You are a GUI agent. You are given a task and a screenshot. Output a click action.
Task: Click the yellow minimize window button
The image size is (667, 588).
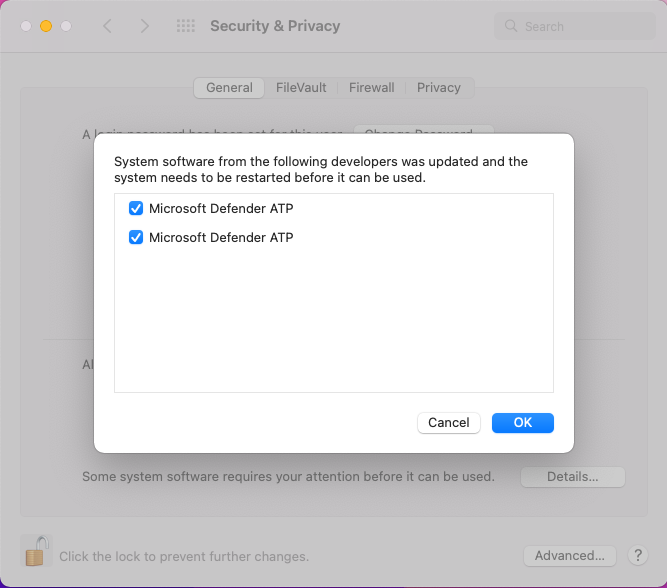pos(46,26)
